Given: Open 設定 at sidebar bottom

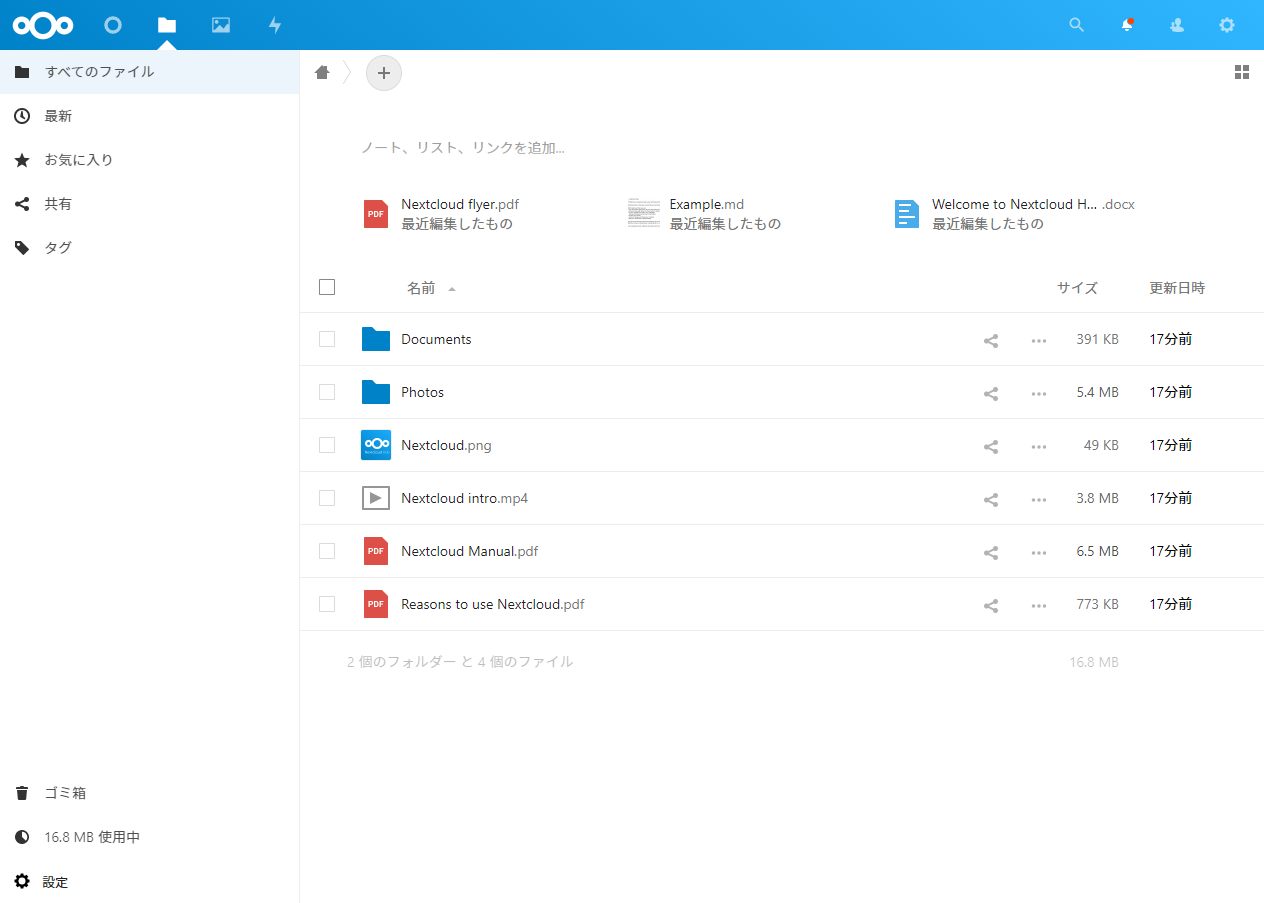Looking at the screenshot, I should coord(150,882).
